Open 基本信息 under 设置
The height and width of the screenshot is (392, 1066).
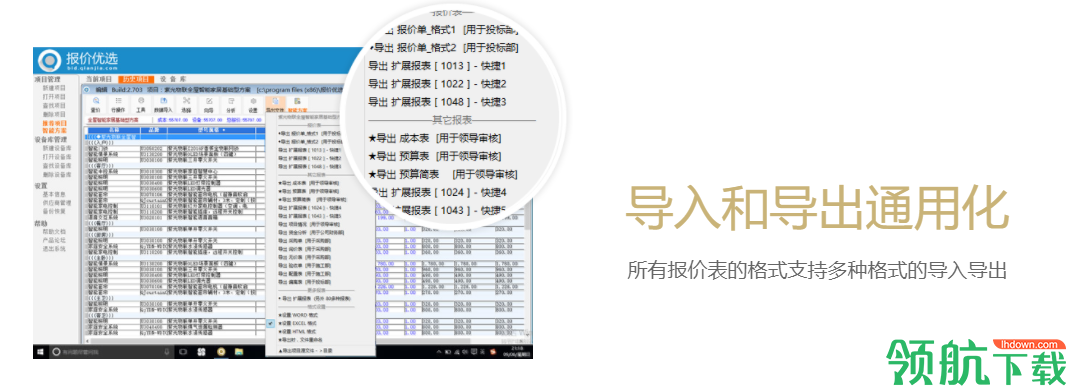(x=54, y=194)
